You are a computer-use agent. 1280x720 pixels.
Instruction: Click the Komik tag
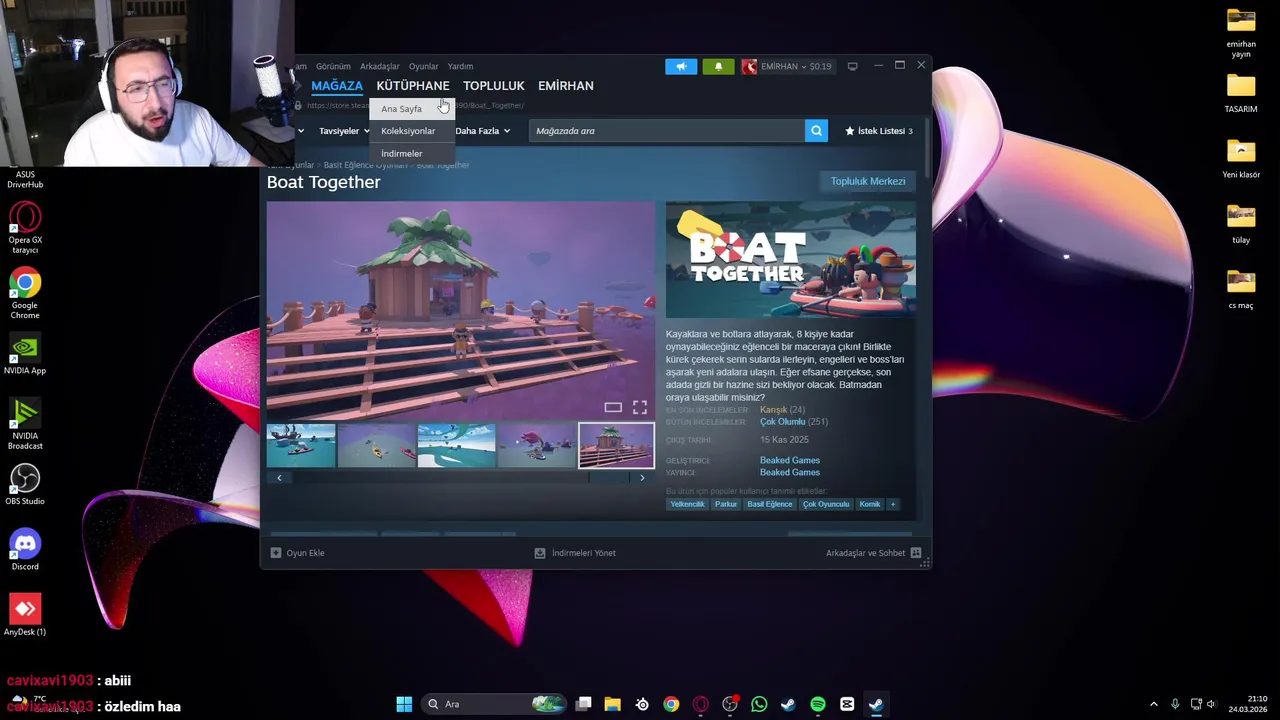870,504
